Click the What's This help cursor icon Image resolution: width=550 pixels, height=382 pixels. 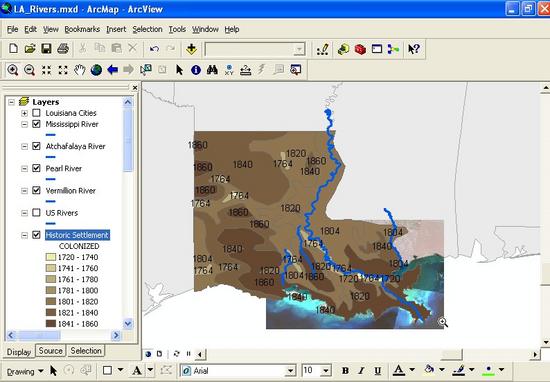point(414,49)
